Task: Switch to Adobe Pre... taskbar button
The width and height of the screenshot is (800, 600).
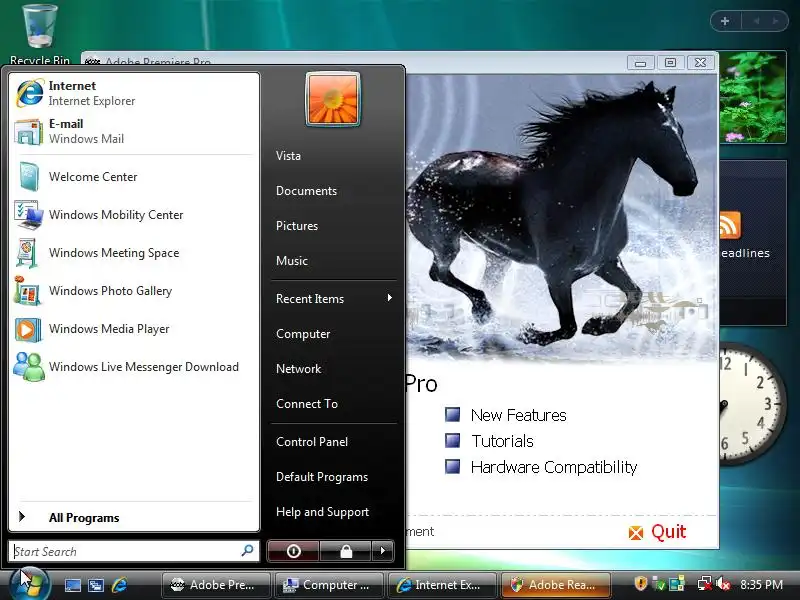Action: pyautogui.click(x=216, y=585)
